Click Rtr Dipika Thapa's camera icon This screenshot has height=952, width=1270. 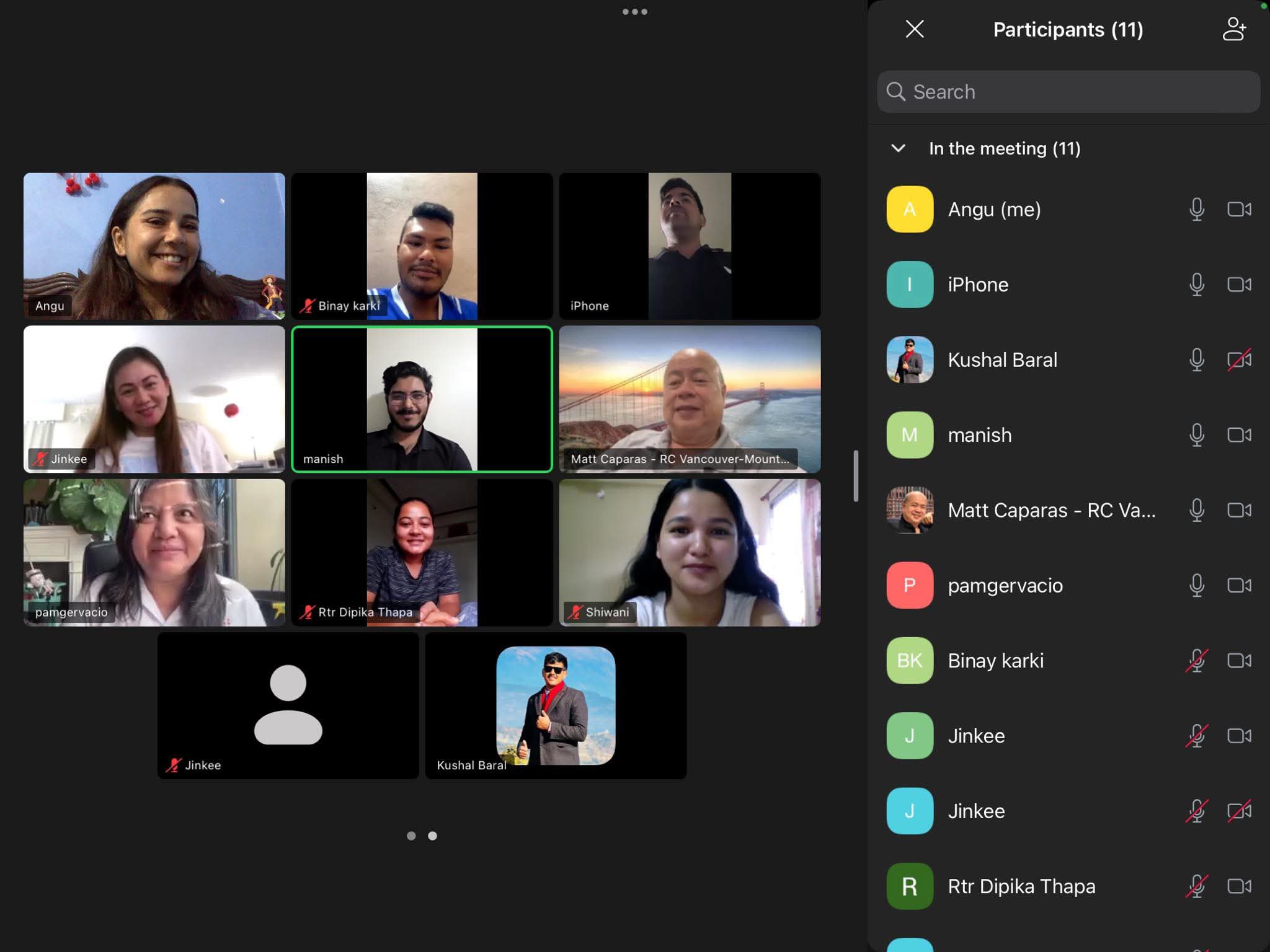1239,886
